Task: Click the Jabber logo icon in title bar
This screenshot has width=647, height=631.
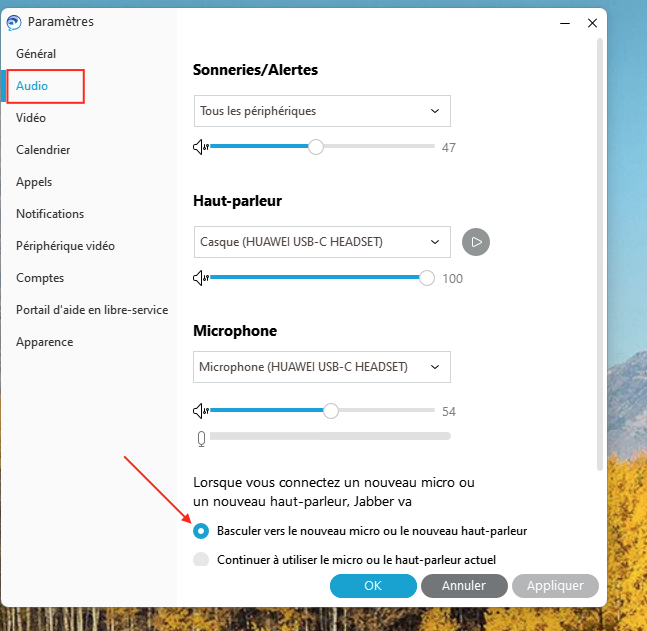Action: (15, 21)
